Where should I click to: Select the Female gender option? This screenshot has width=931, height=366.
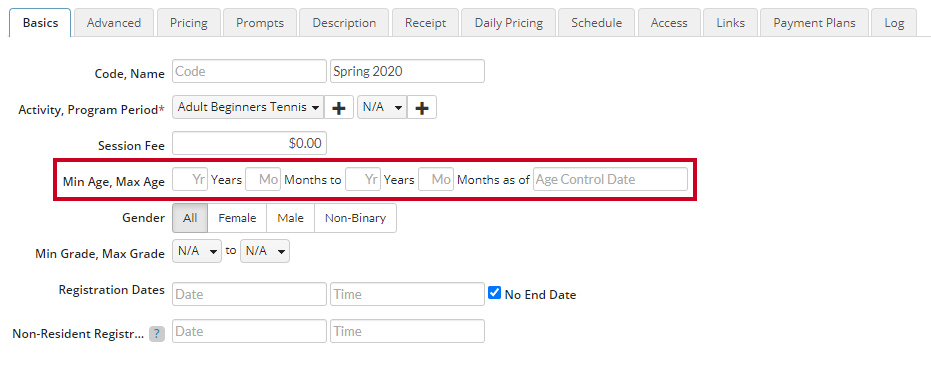point(237,218)
